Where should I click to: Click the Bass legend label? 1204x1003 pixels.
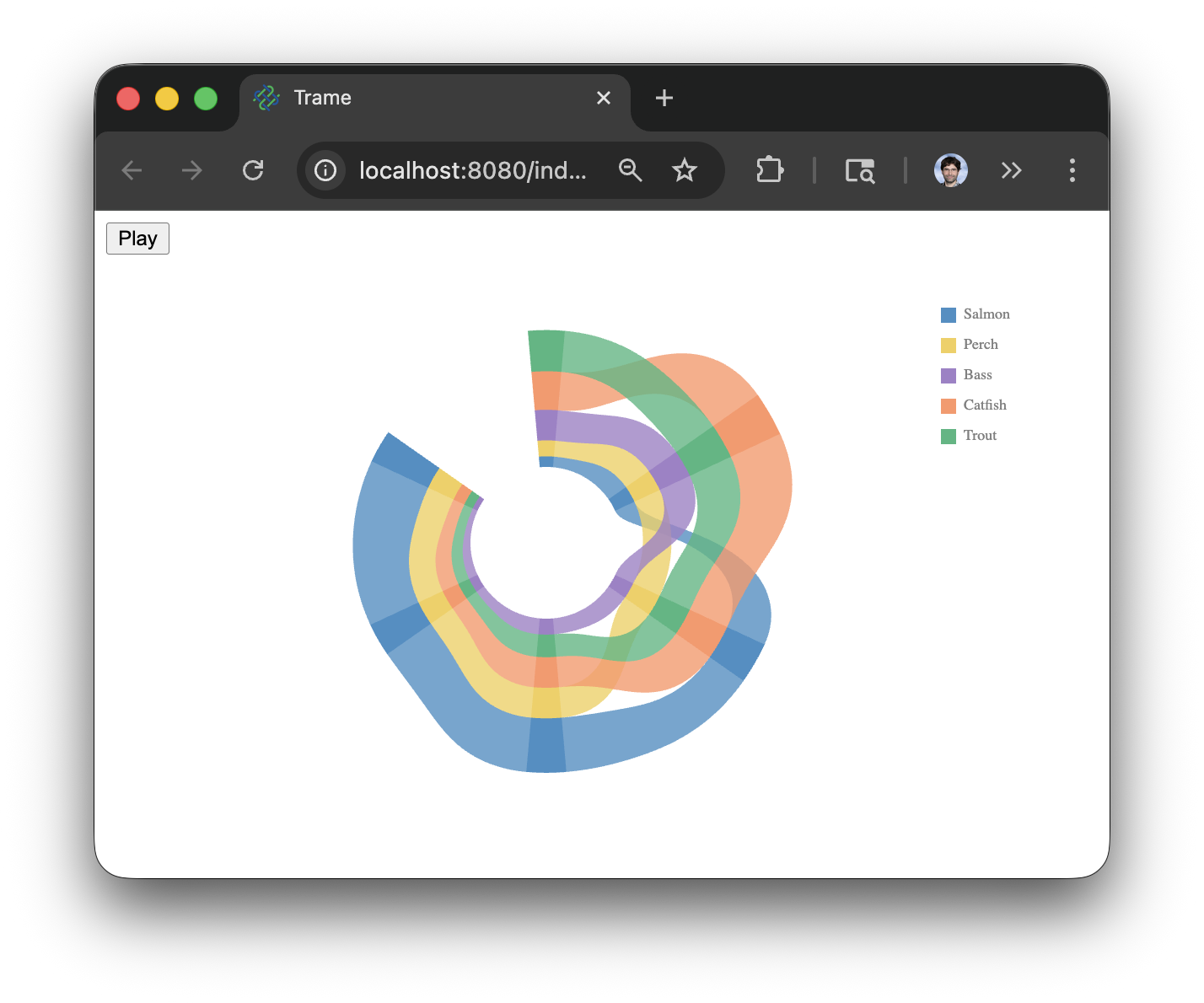978,375
